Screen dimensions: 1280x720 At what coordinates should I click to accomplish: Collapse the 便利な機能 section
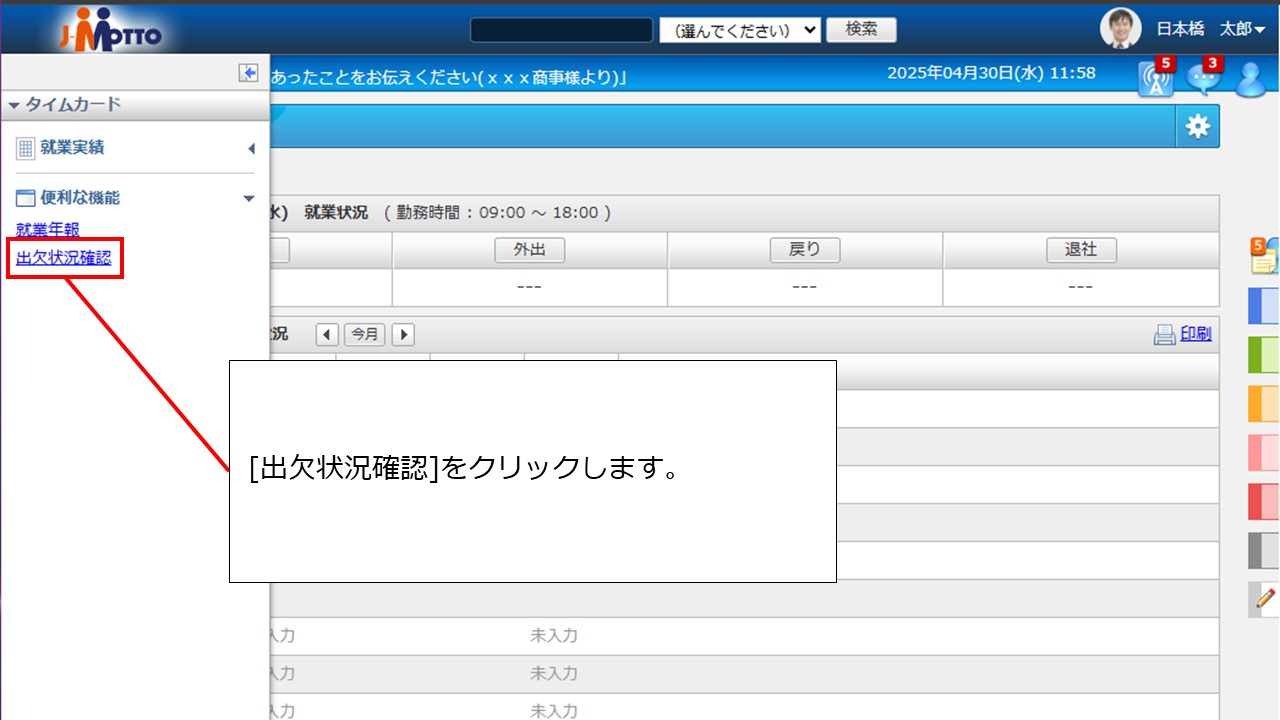(249, 198)
